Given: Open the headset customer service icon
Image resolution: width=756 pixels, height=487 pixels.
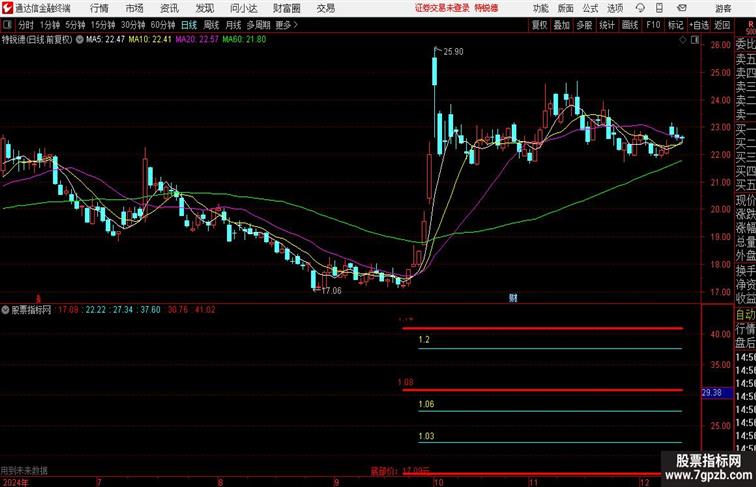Looking at the screenshot, I should [x=640, y=8].
